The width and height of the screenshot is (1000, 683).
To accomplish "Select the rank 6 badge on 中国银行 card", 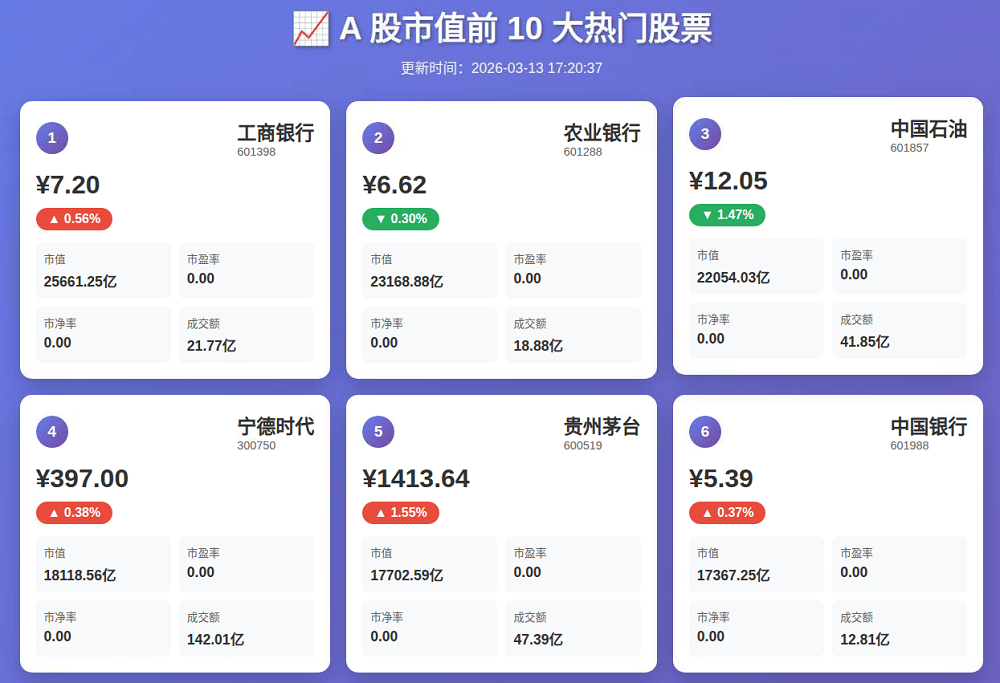I will (x=704, y=431).
